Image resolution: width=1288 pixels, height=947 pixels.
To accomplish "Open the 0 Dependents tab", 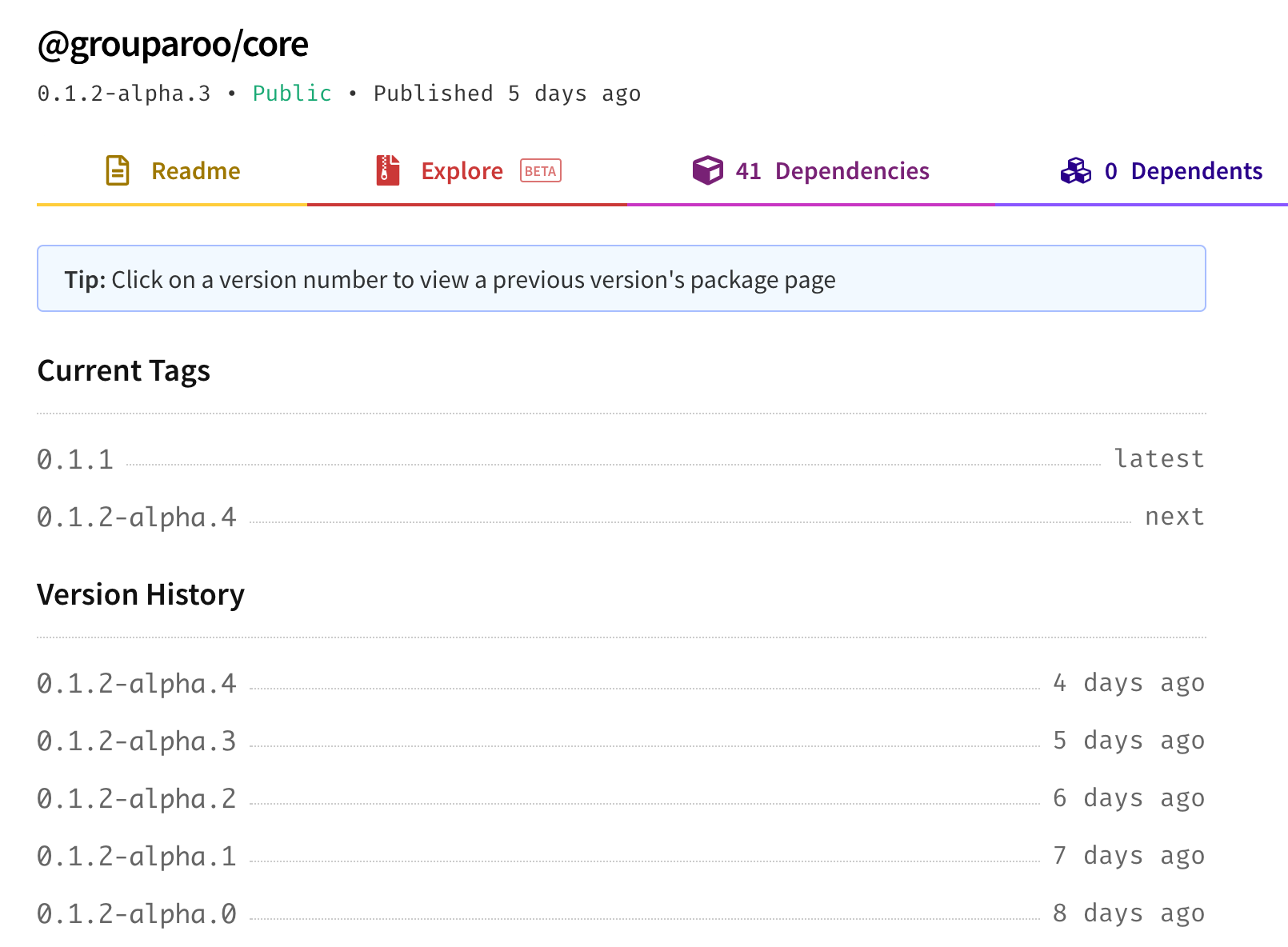I will click(x=1141, y=171).
